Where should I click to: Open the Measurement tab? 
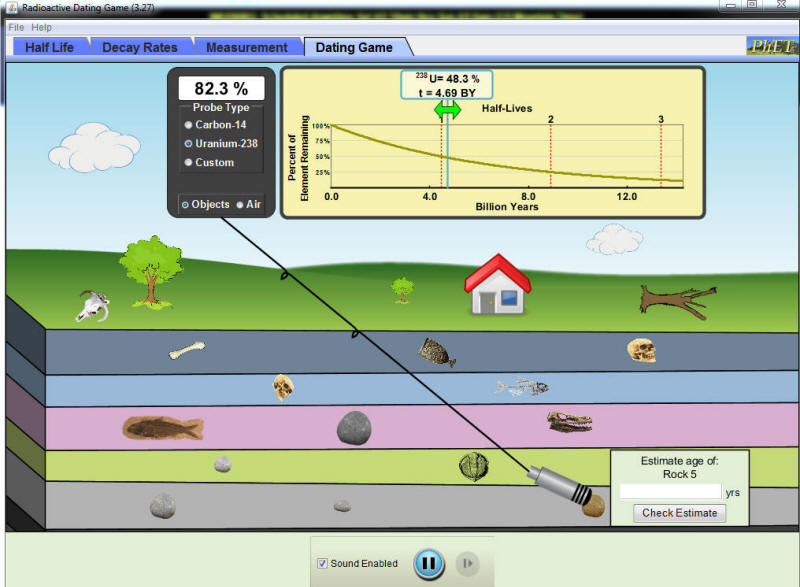tap(247, 47)
